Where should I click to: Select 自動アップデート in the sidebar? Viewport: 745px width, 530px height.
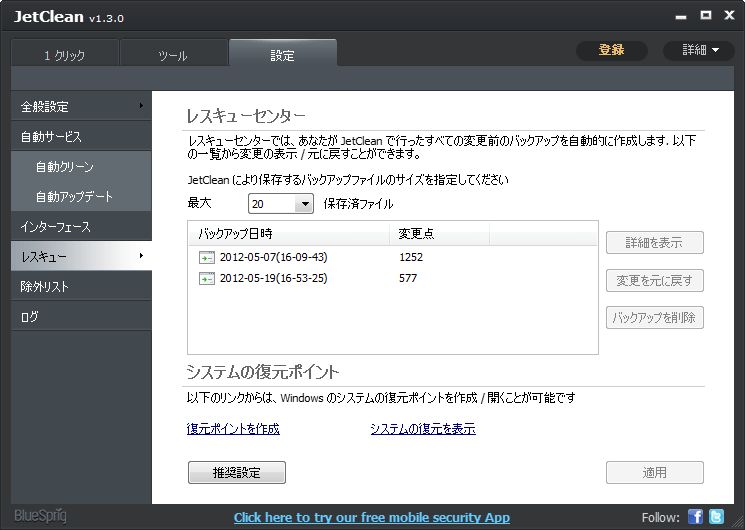(x=81, y=196)
